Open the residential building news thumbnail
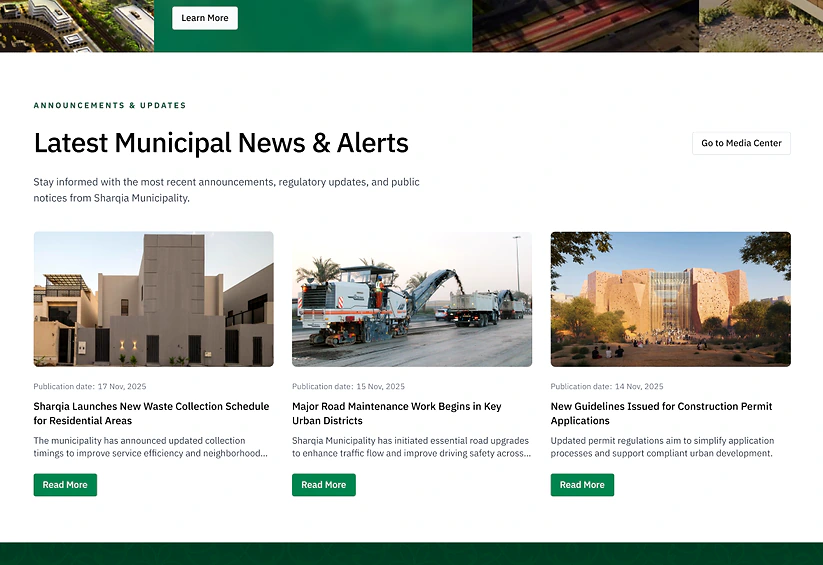This screenshot has width=823, height=565. click(x=153, y=299)
